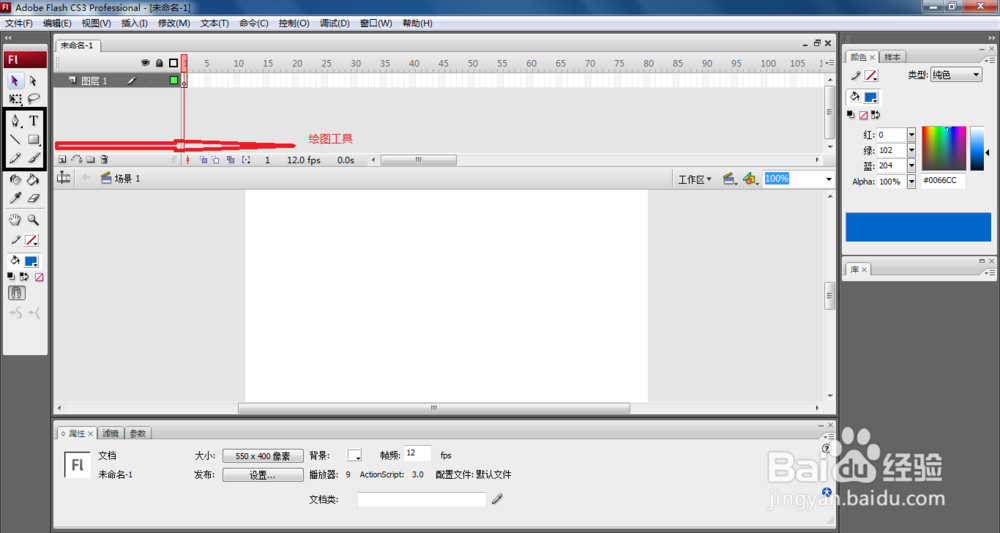Open the 类型 fill type dropdown
Image resolution: width=1000 pixels, height=533 pixels.
(956, 75)
